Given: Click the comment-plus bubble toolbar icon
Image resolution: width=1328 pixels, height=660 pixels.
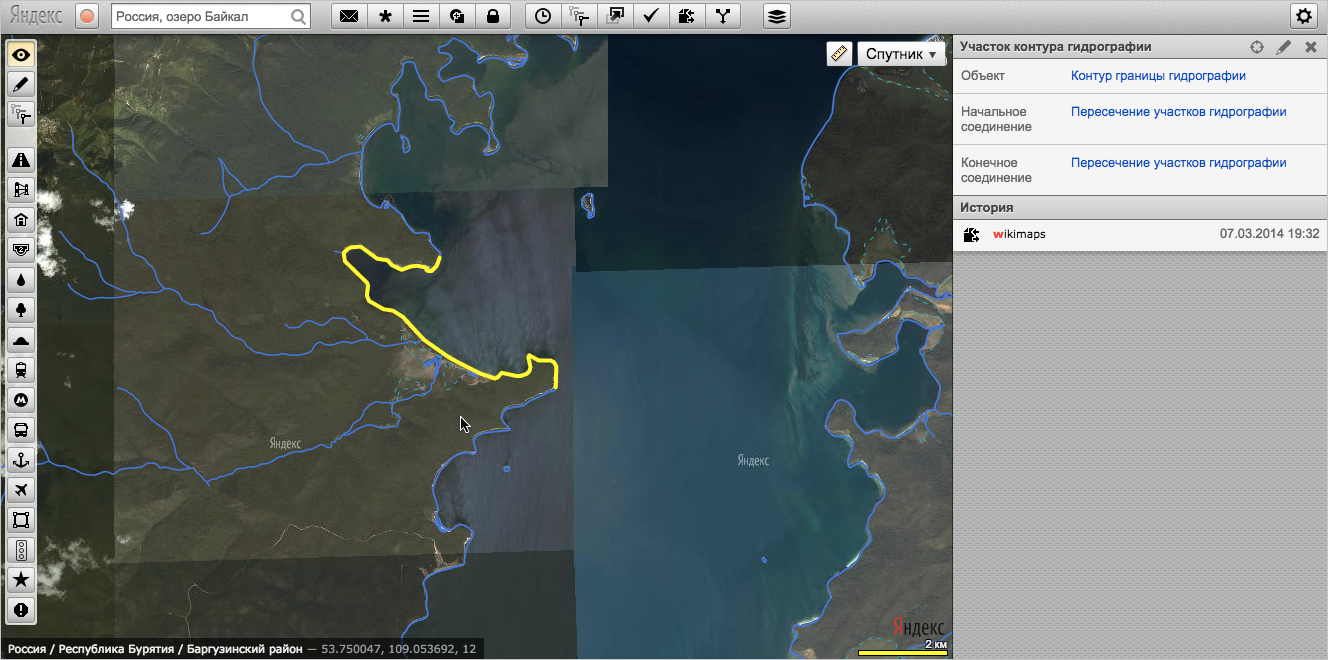Looking at the screenshot, I should (456, 16).
